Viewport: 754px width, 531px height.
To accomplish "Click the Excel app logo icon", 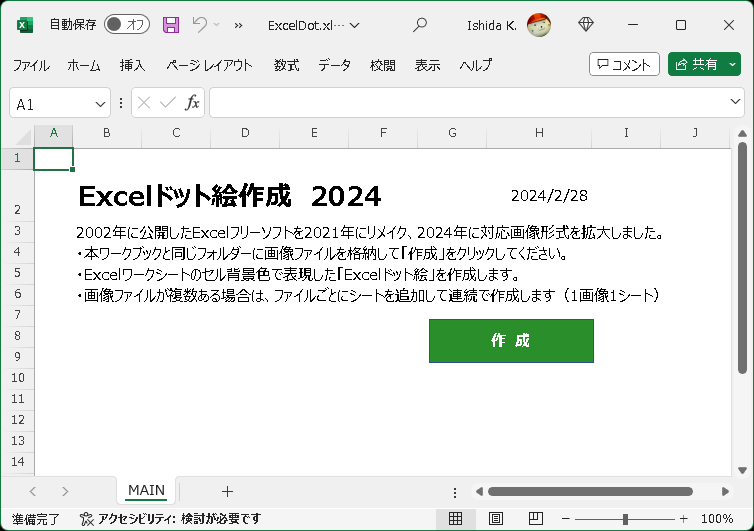I will 25,25.
